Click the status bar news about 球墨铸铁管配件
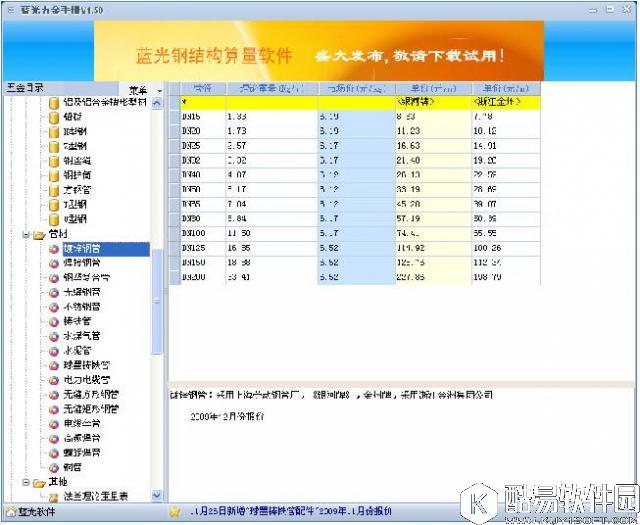The width and height of the screenshot is (640, 525). [291, 511]
